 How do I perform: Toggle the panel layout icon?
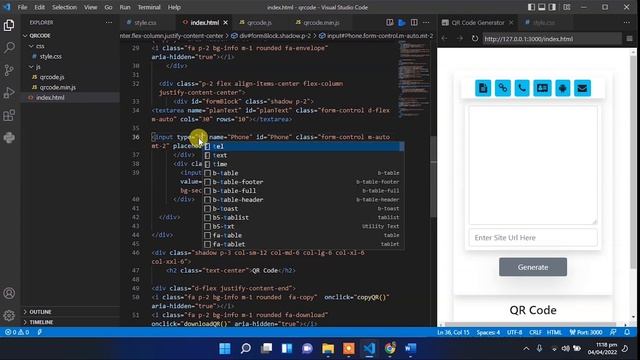pyautogui.click(x=542, y=7)
